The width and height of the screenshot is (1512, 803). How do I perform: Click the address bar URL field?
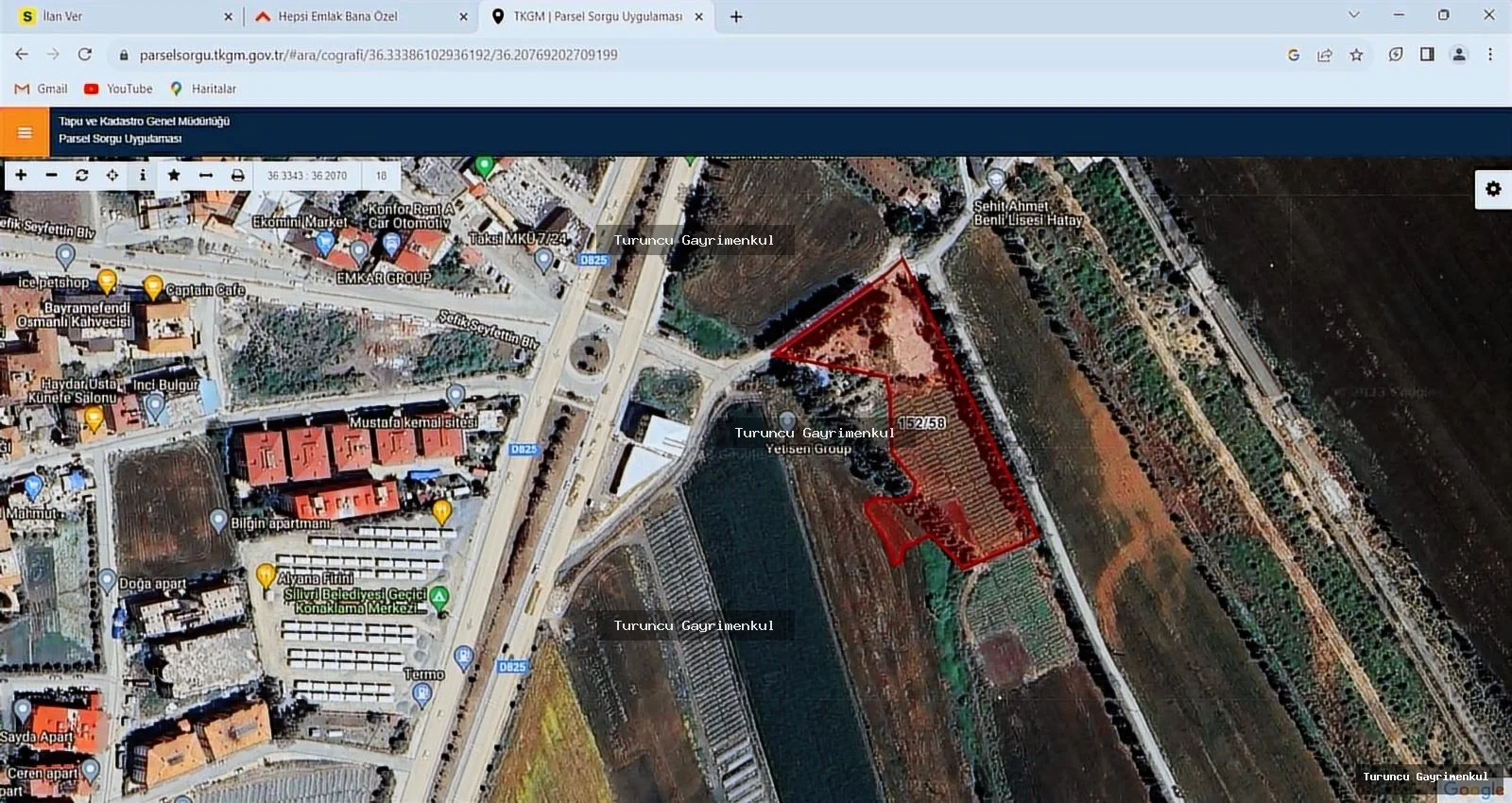coord(699,55)
